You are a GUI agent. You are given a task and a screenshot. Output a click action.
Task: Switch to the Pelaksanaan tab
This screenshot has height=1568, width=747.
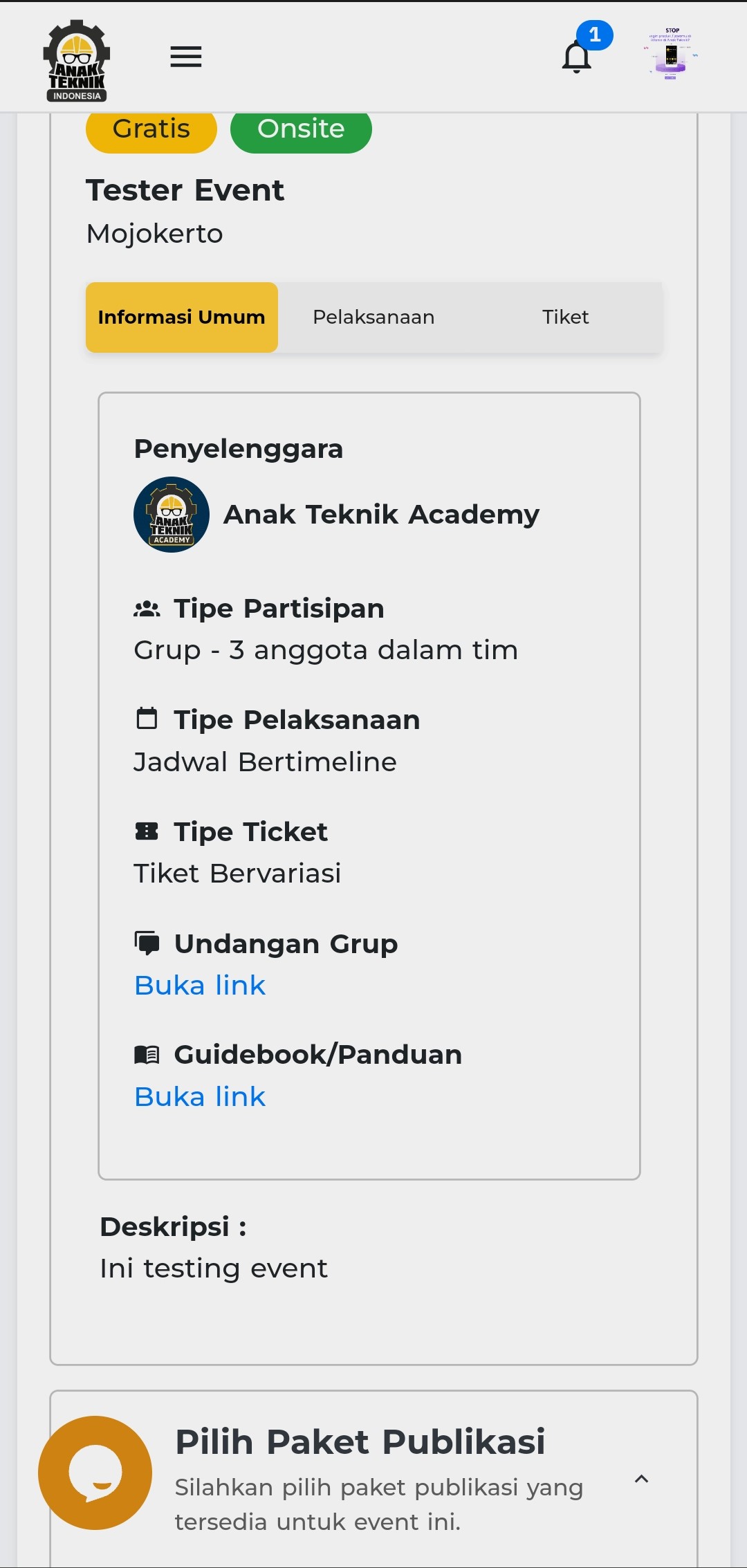pyautogui.click(x=373, y=317)
